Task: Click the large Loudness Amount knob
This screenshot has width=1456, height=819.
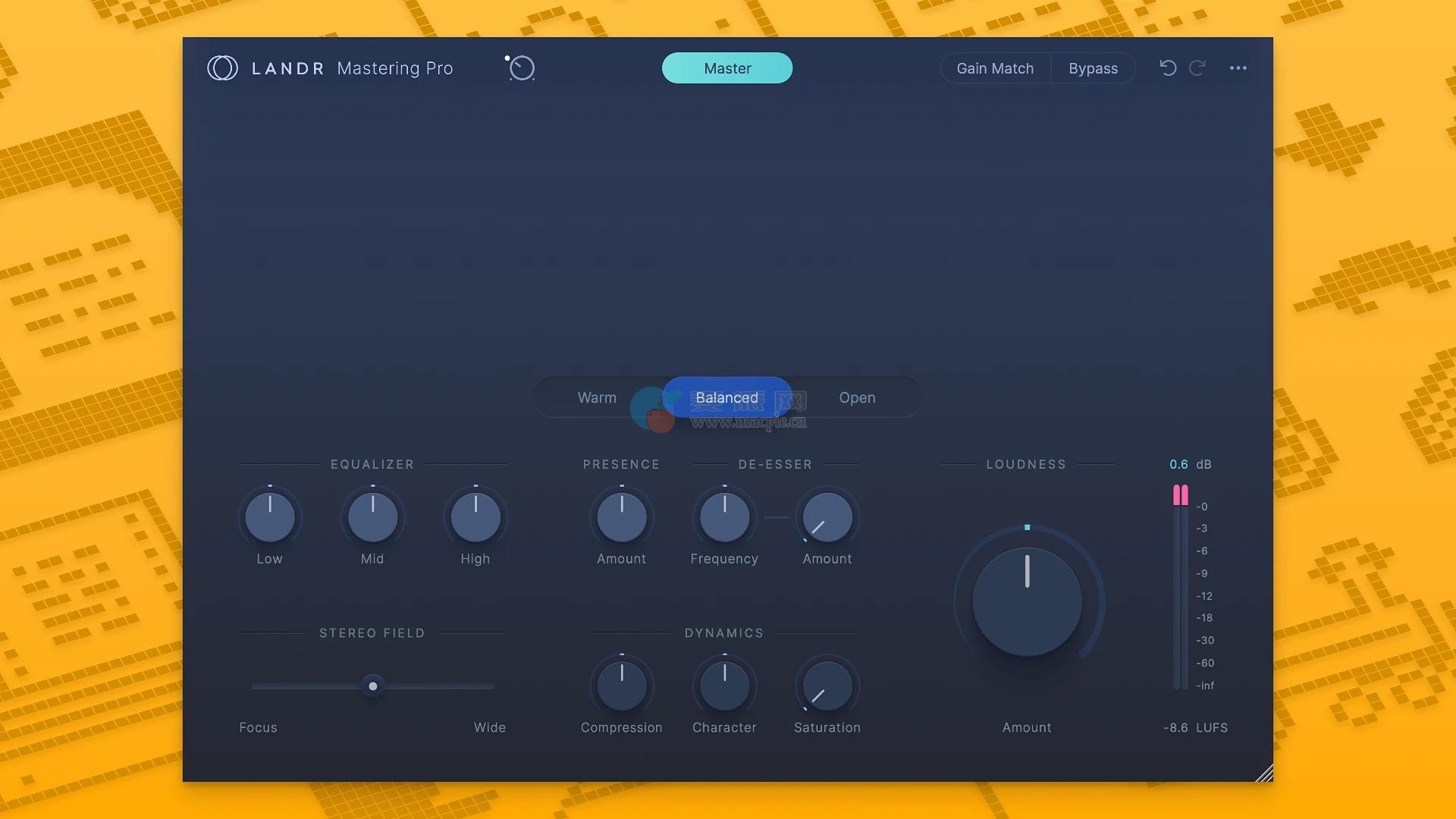Action: [1027, 602]
